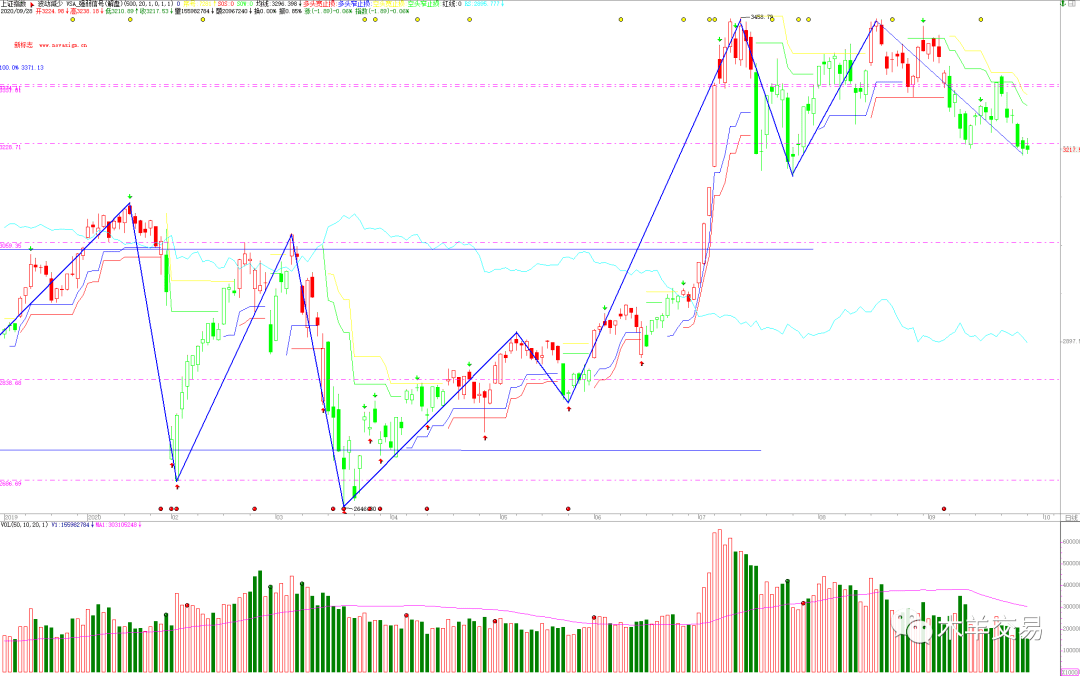Click the high price 高3238.18 value

tap(85, 12)
